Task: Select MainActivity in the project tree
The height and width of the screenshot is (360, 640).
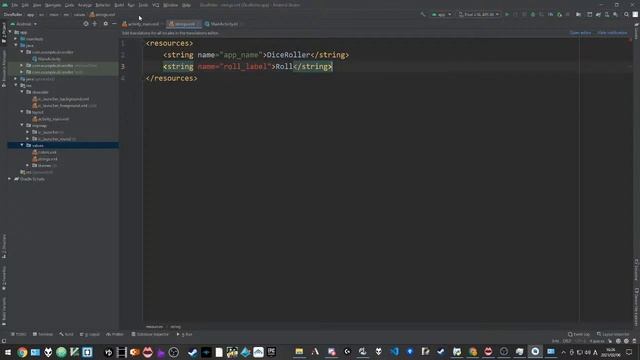Action: tap(47, 59)
